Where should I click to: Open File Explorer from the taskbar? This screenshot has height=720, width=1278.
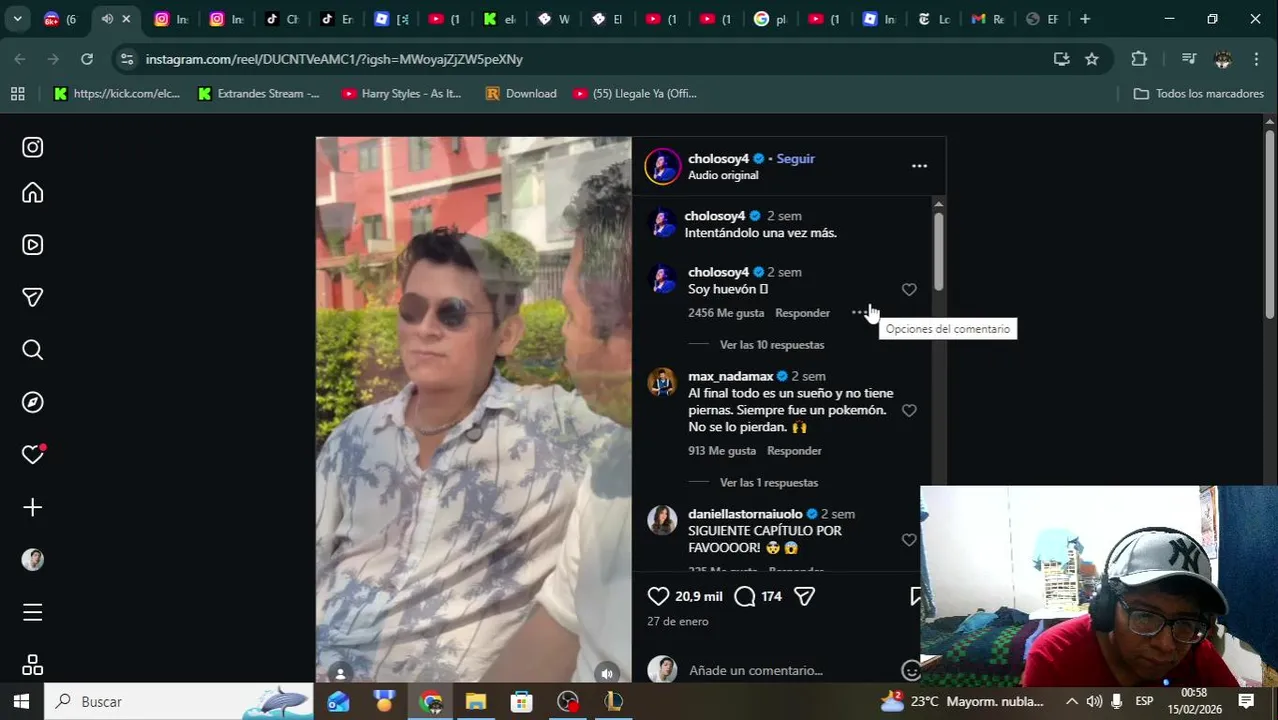tap(476, 702)
